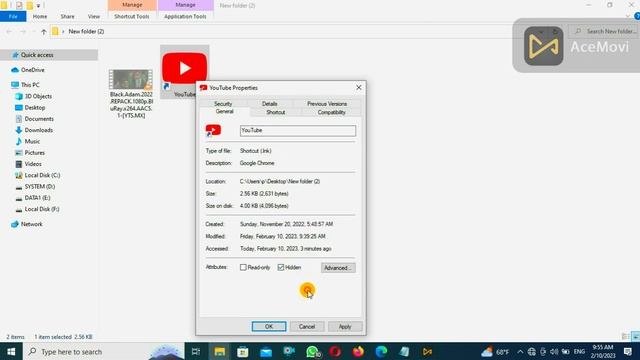Open Desktop in navigation pane

point(35,108)
